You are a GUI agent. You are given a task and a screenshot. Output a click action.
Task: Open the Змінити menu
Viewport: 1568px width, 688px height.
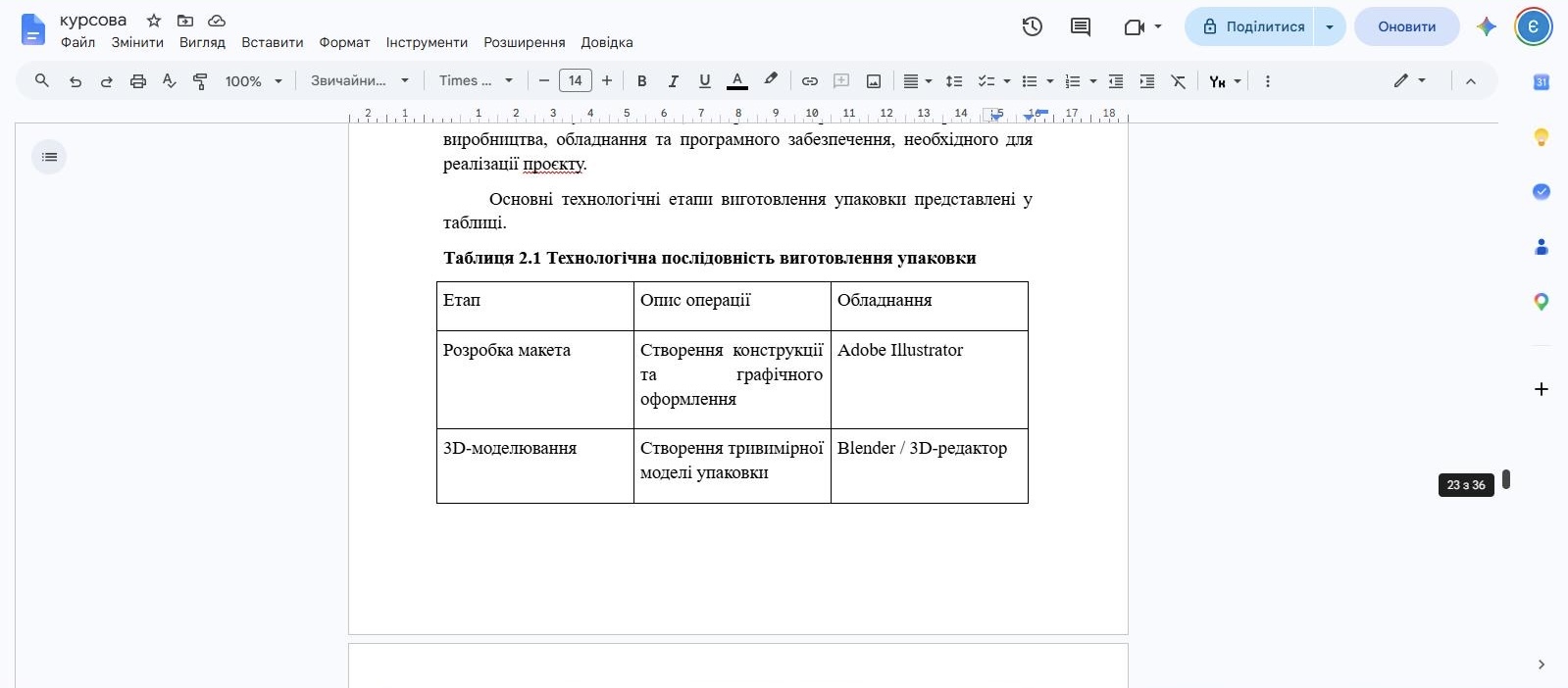(137, 43)
